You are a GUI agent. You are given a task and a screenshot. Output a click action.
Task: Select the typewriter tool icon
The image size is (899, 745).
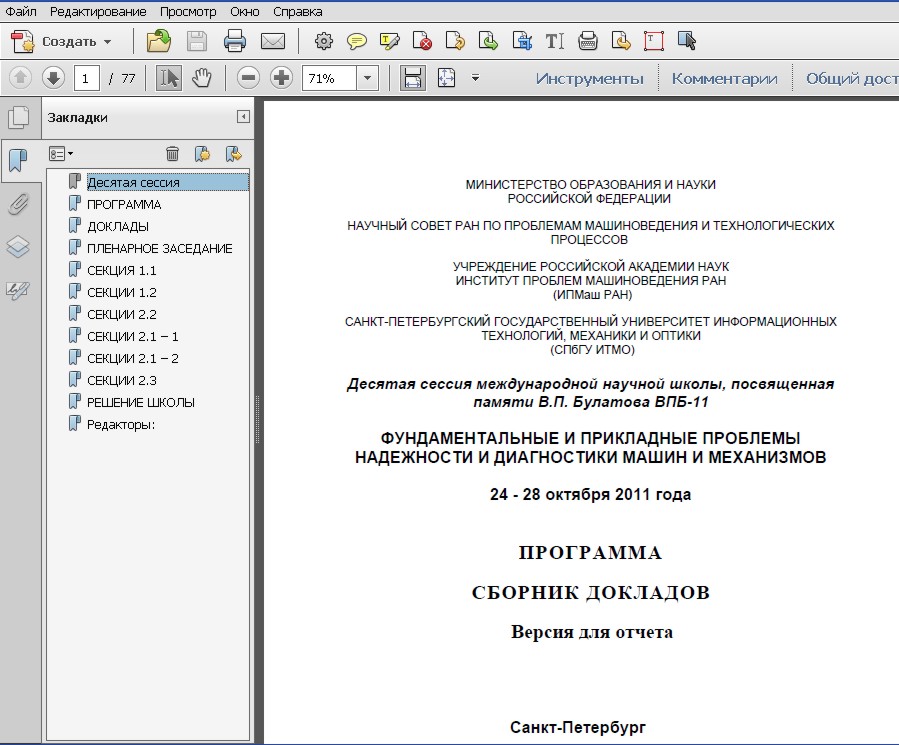(588, 41)
